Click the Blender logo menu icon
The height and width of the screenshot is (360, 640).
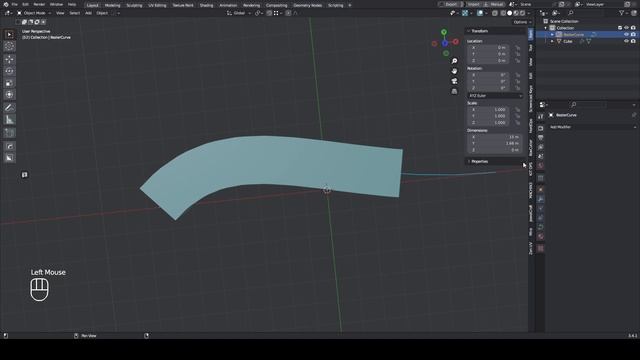pyautogui.click(x=6, y=4)
